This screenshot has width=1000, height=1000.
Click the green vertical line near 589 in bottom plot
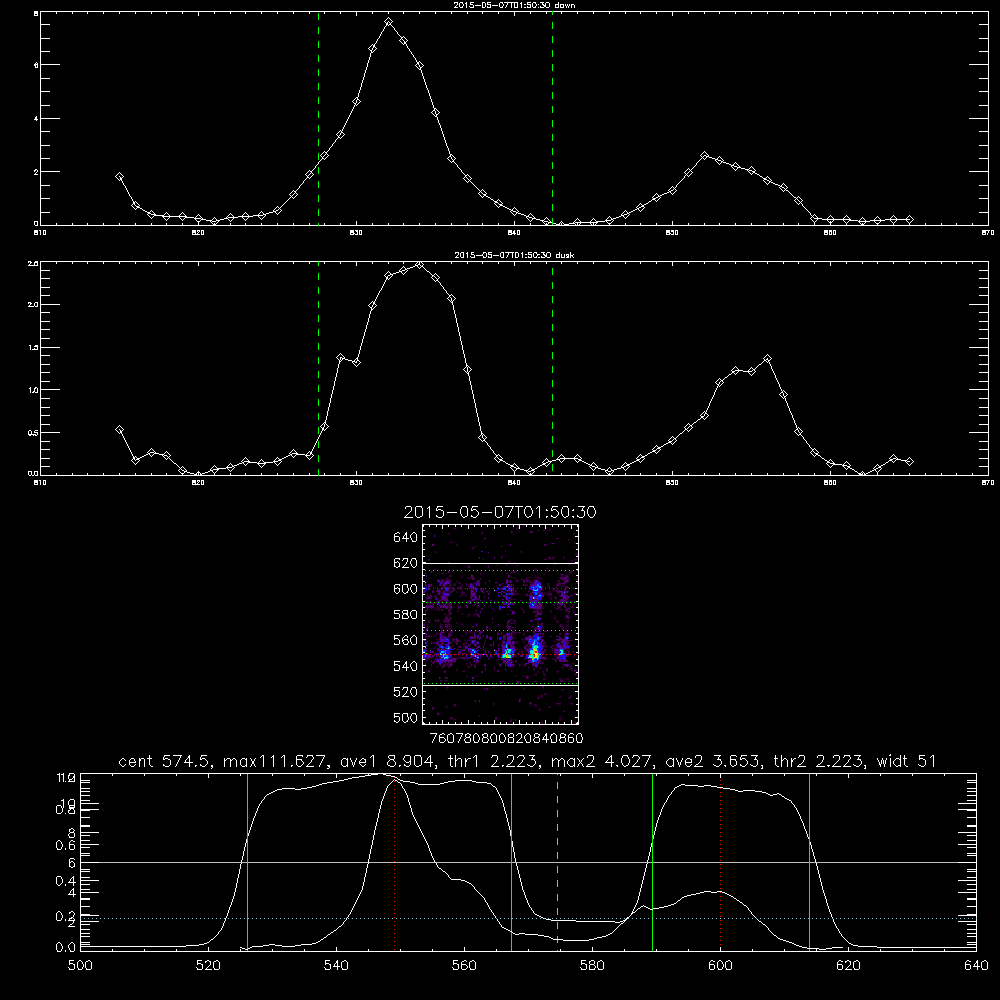tap(652, 861)
